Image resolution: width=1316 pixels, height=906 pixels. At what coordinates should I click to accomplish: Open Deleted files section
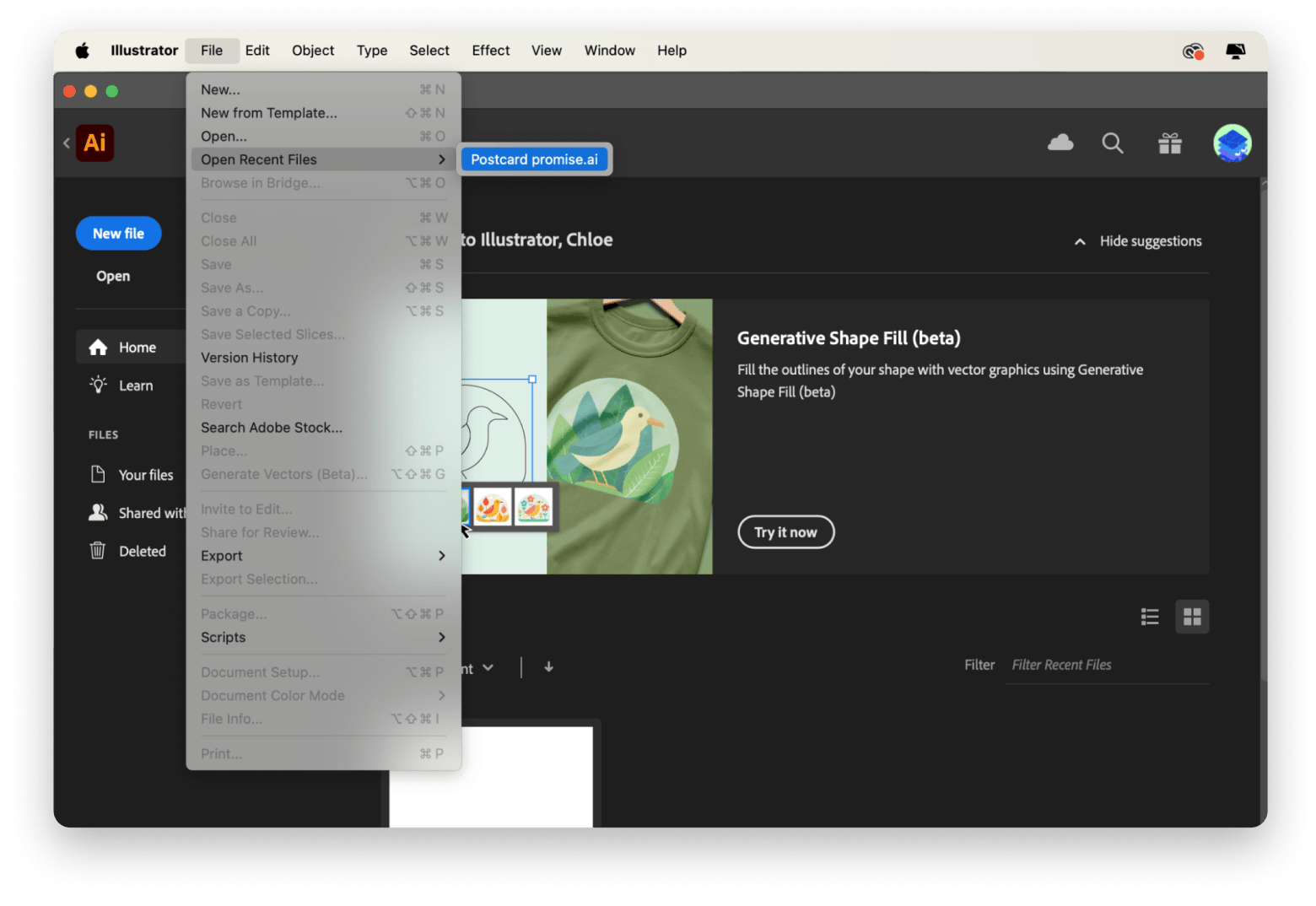[143, 551]
